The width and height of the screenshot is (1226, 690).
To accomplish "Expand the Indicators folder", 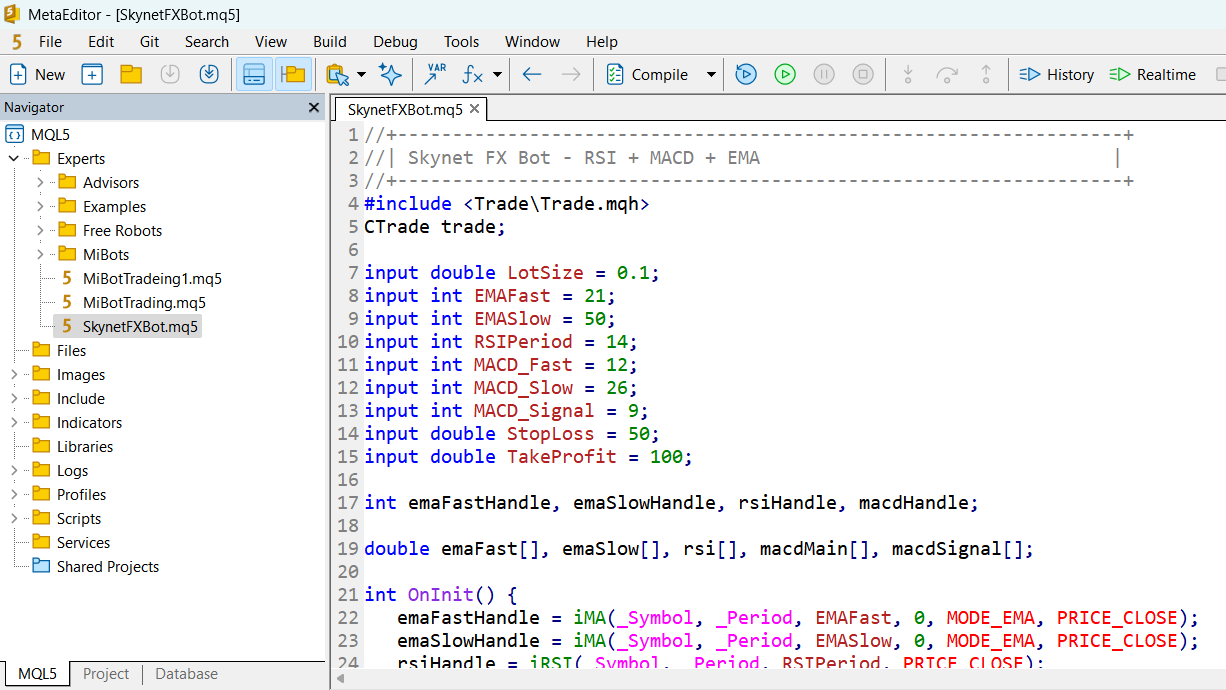I will coord(14,422).
